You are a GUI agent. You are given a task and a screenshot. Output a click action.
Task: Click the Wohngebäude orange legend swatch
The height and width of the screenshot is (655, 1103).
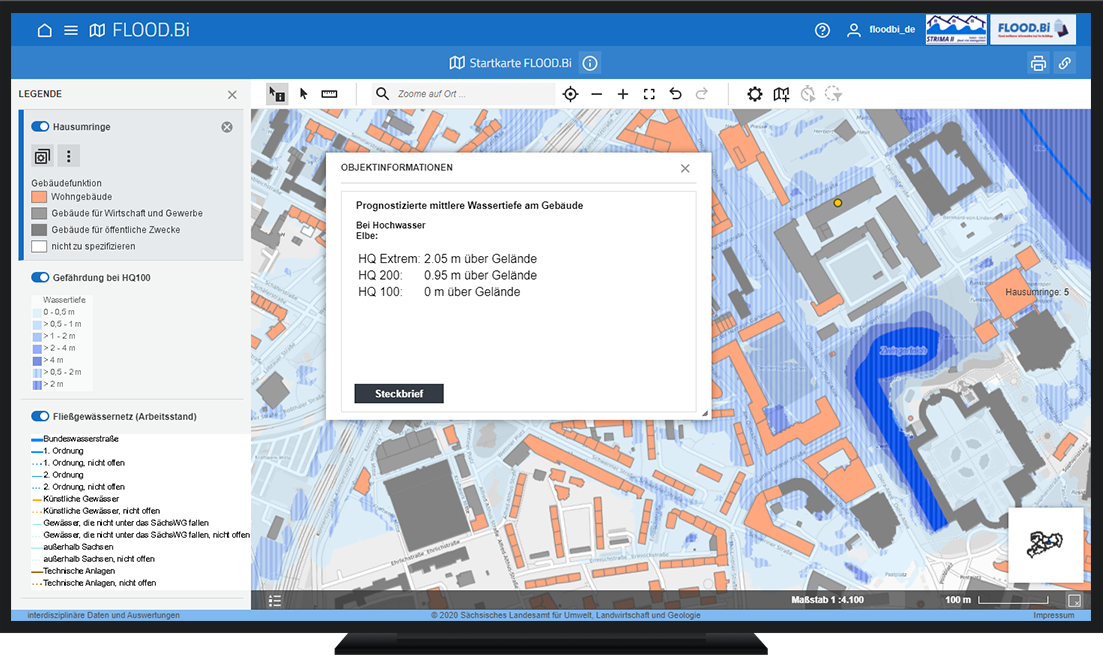[x=39, y=197]
